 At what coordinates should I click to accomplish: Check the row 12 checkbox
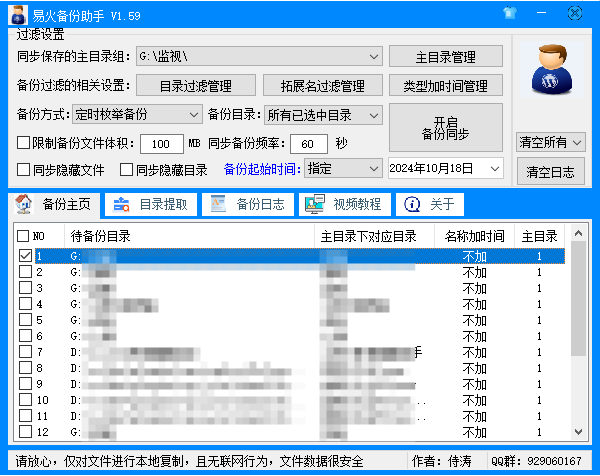point(26,432)
